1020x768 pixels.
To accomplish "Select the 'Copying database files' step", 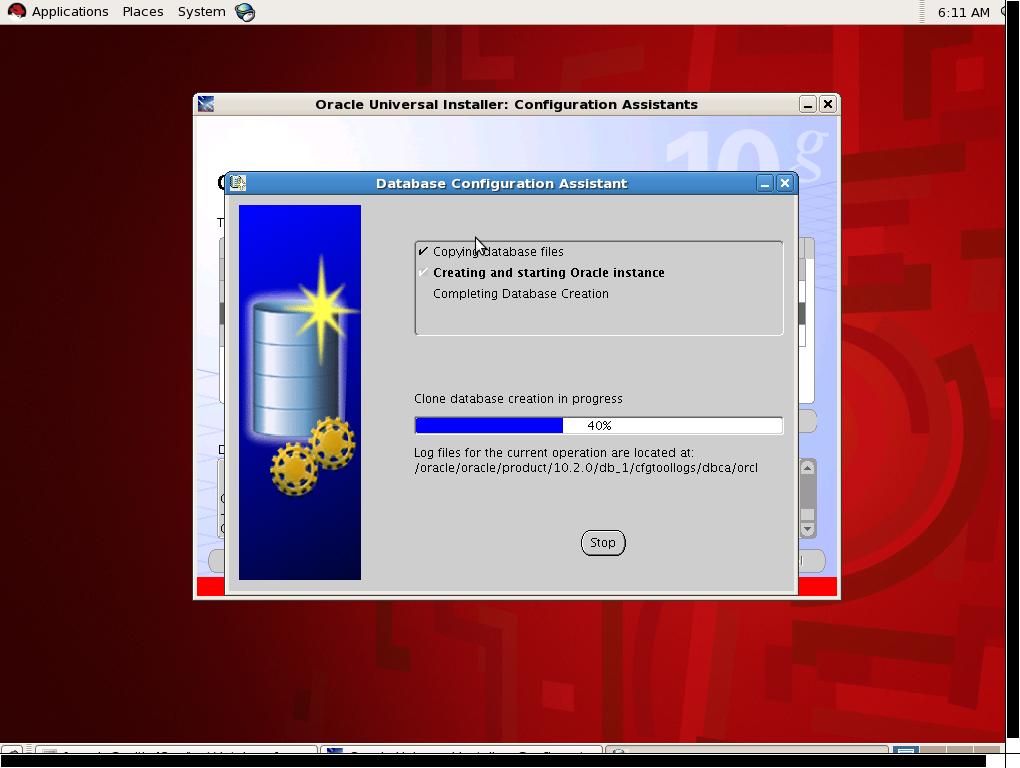I will [498, 252].
